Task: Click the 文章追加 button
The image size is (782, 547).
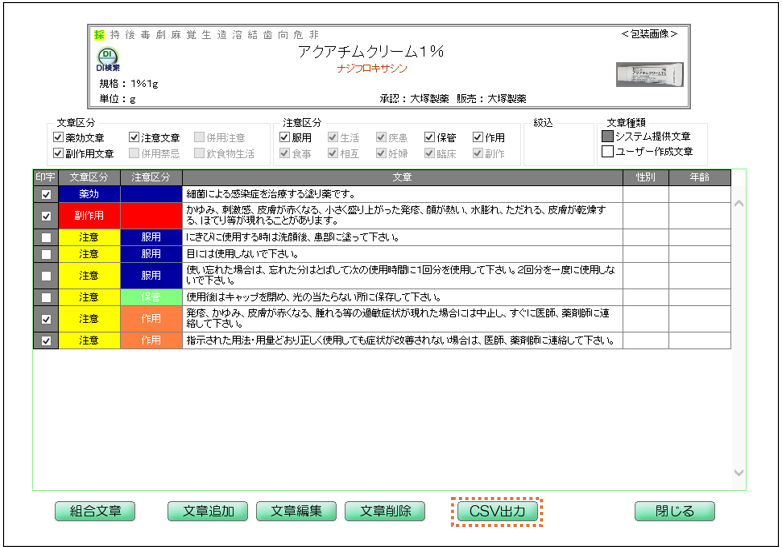Action: tap(207, 511)
